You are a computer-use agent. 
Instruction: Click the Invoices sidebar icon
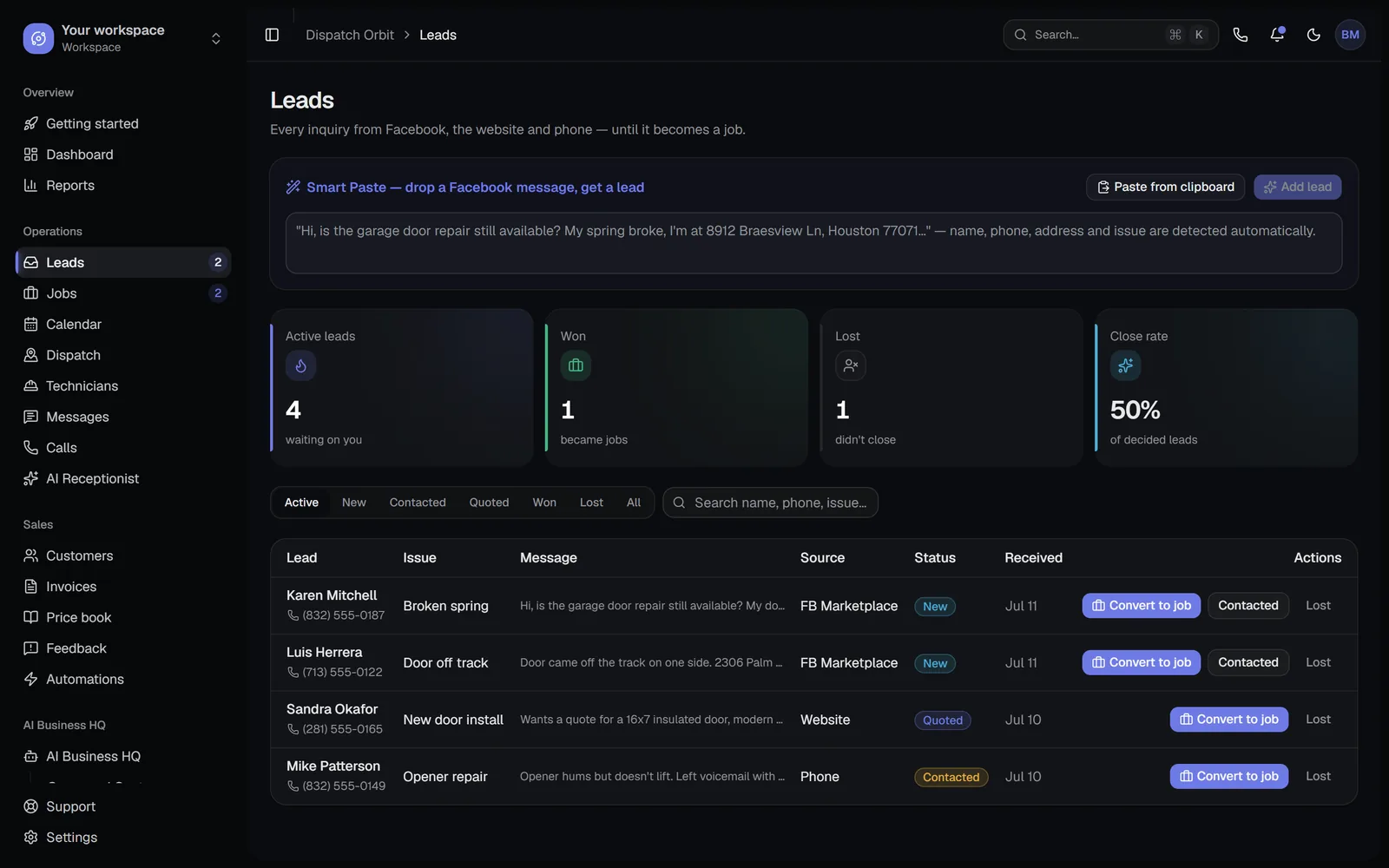[x=31, y=586]
